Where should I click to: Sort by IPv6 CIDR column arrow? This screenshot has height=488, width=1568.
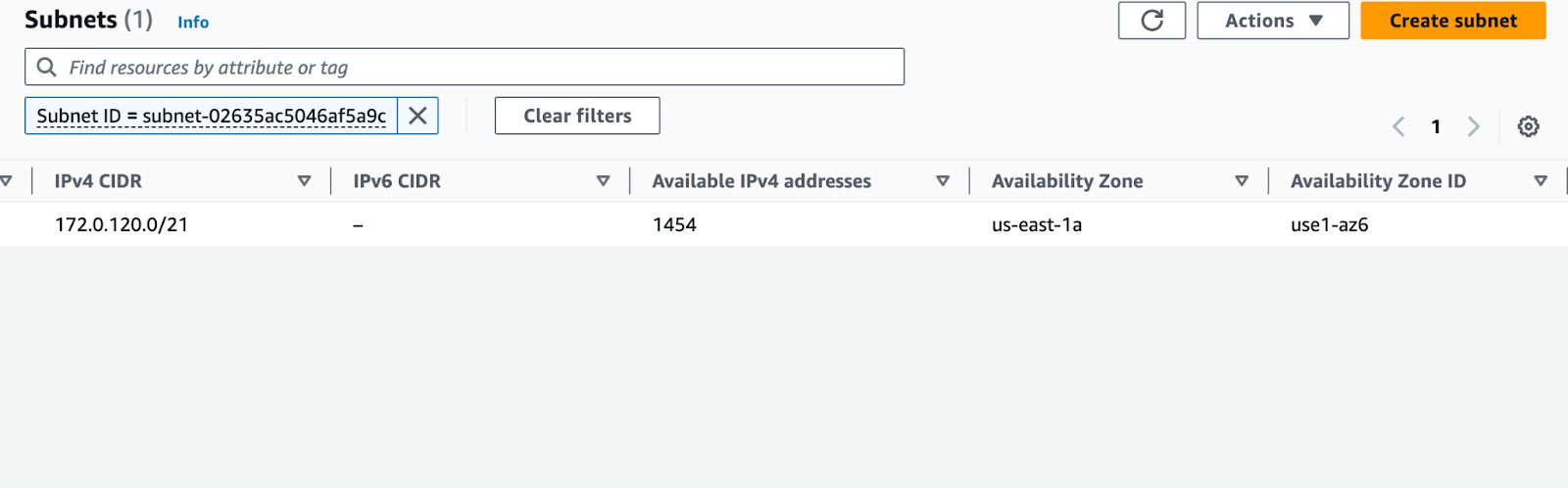click(x=603, y=181)
